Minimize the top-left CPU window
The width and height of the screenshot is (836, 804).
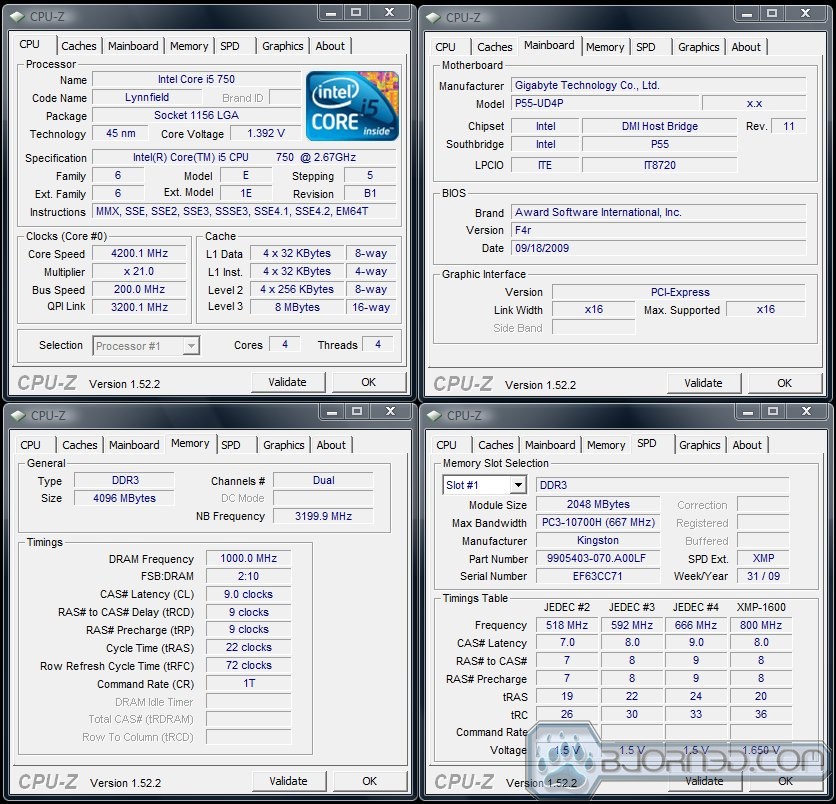(x=331, y=12)
